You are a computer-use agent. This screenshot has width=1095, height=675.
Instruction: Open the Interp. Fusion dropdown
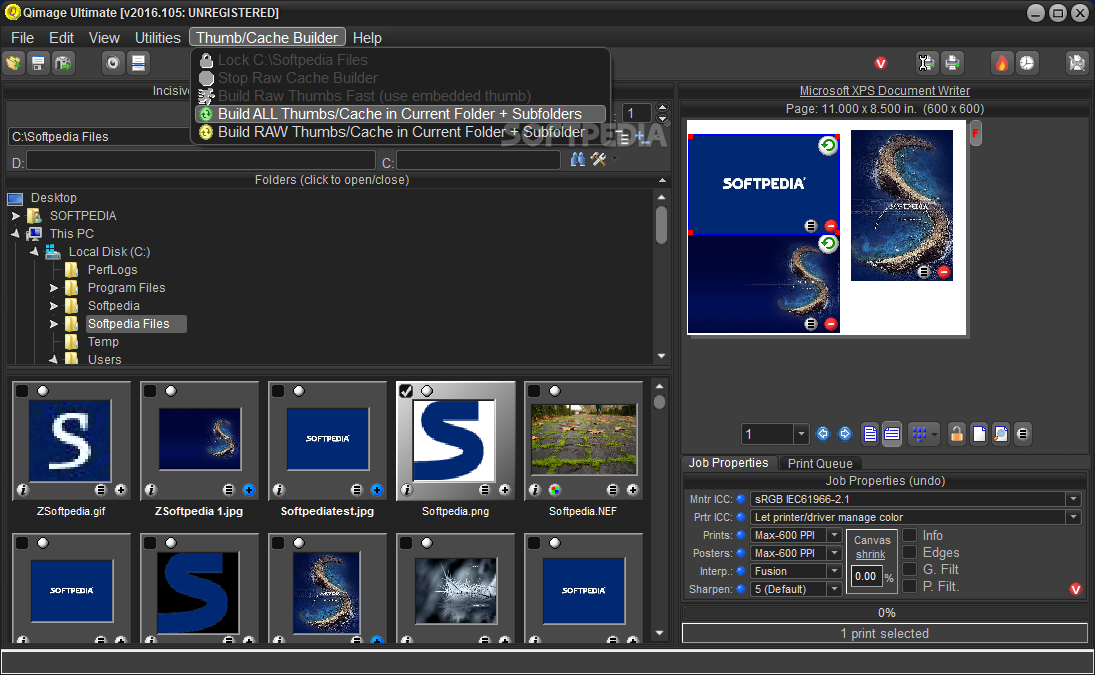pos(834,571)
